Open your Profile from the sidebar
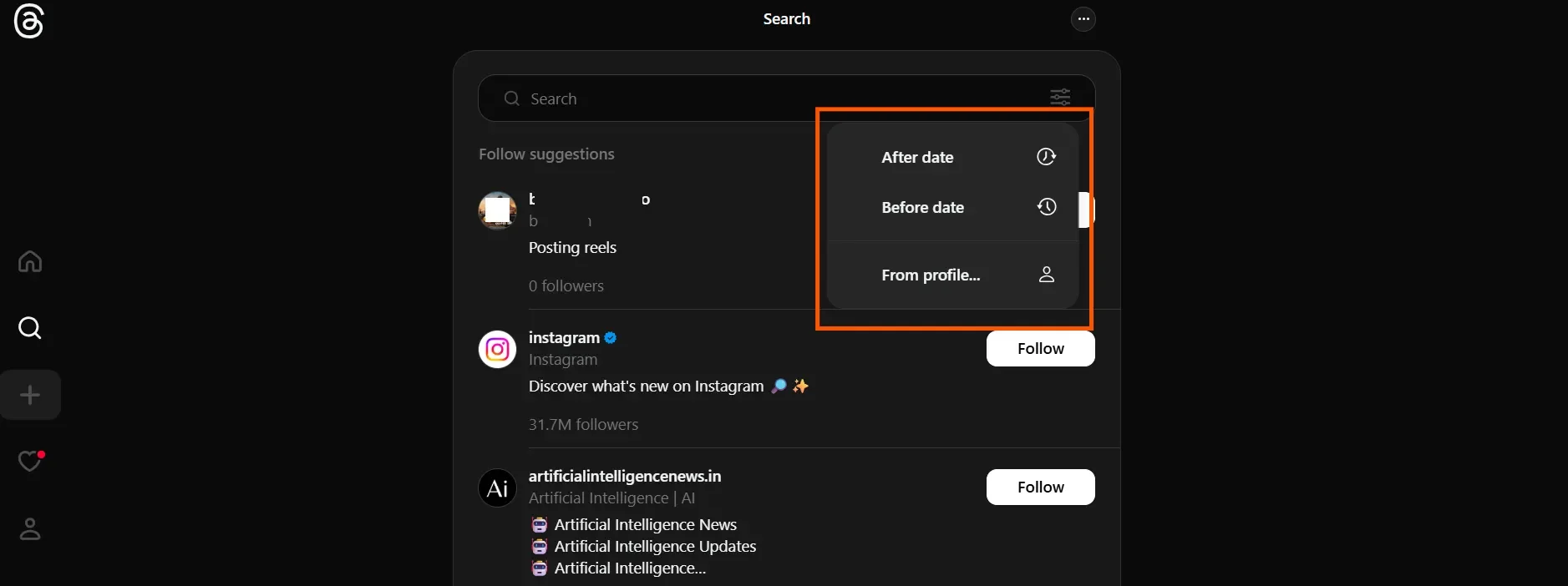The width and height of the screenshot is (1568, 586). coord(30,528)
